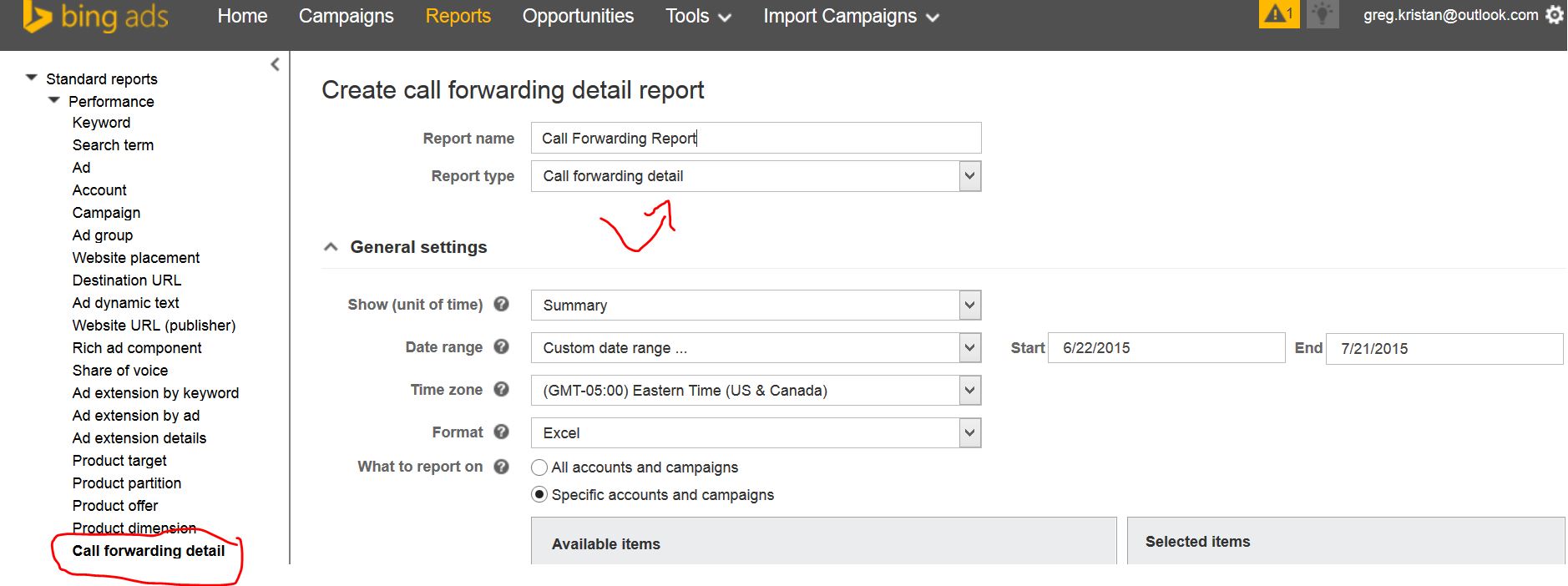Click the Bing Ads logo
Screen dimensions: 1568x586
pos(97,17)
